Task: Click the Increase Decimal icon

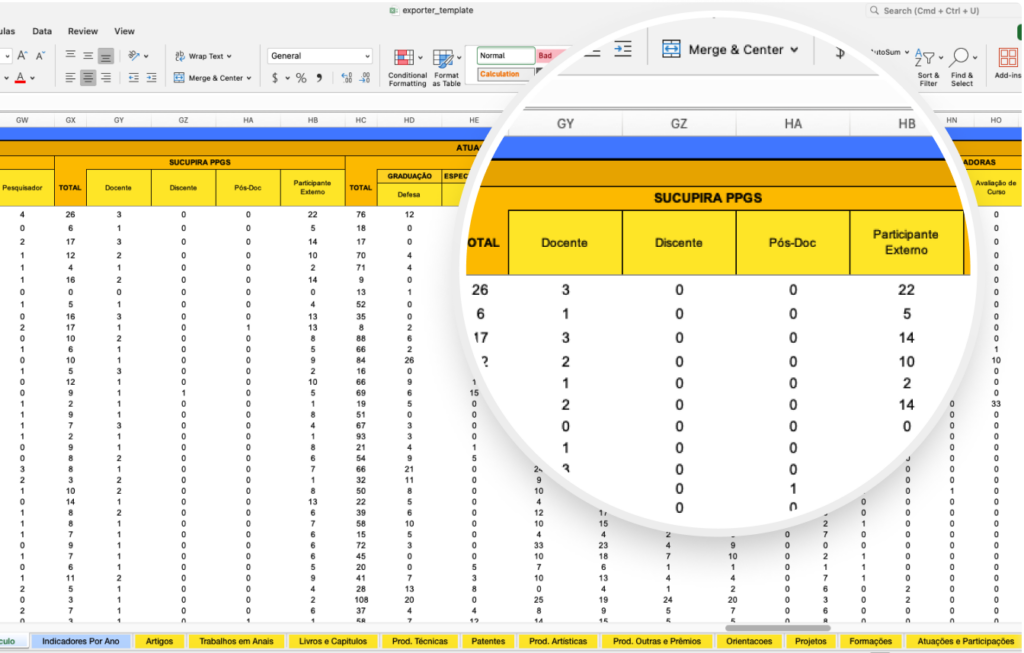Action: (x=347, y=78)
